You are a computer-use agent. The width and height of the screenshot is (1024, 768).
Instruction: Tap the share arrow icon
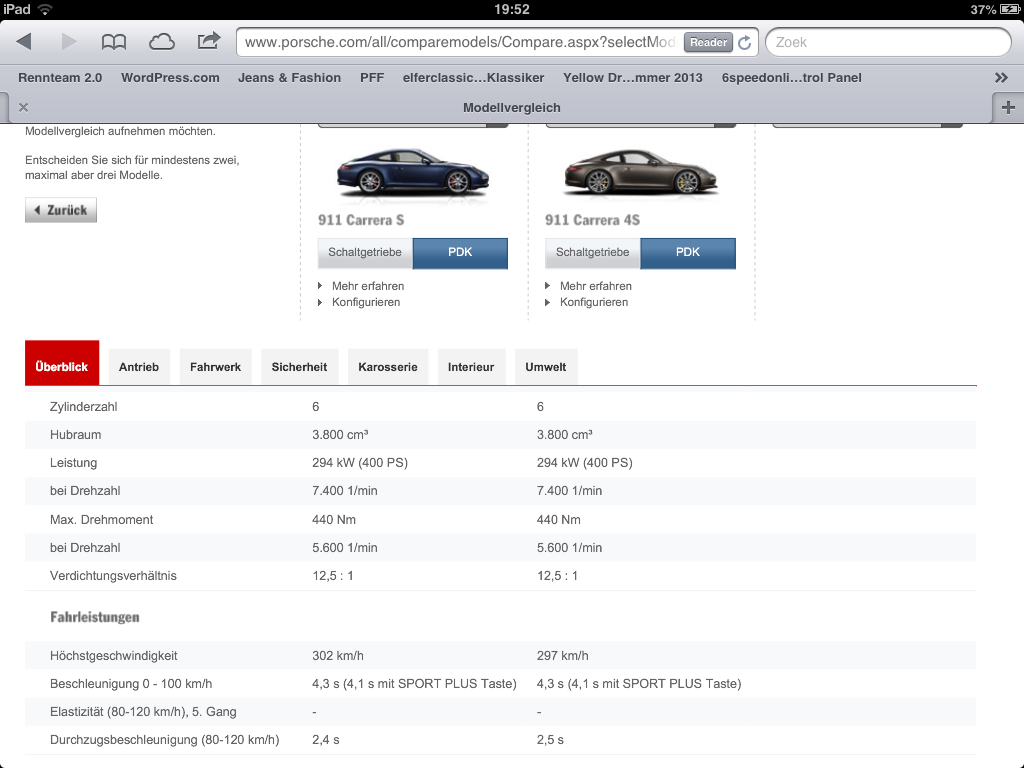pos(208,41)
